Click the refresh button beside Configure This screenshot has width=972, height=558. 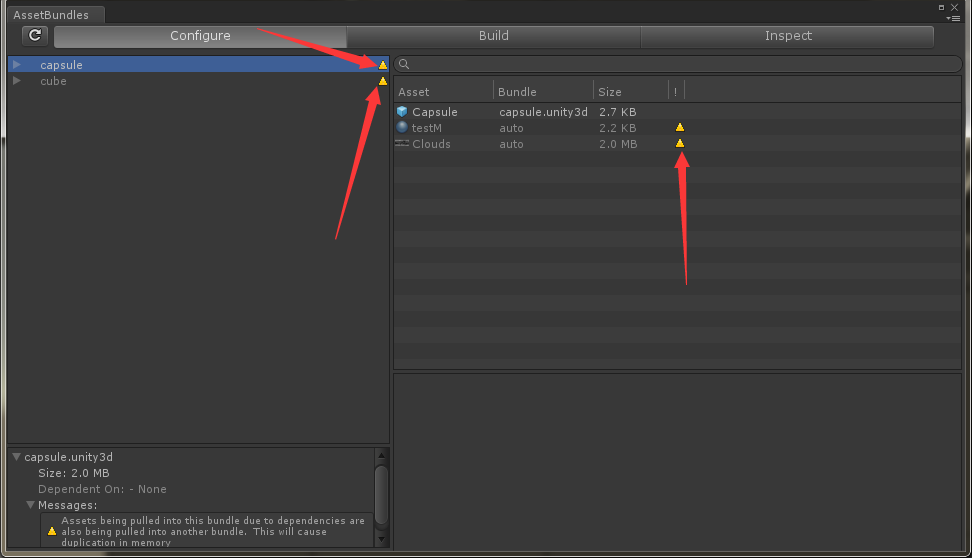(35, 36)
